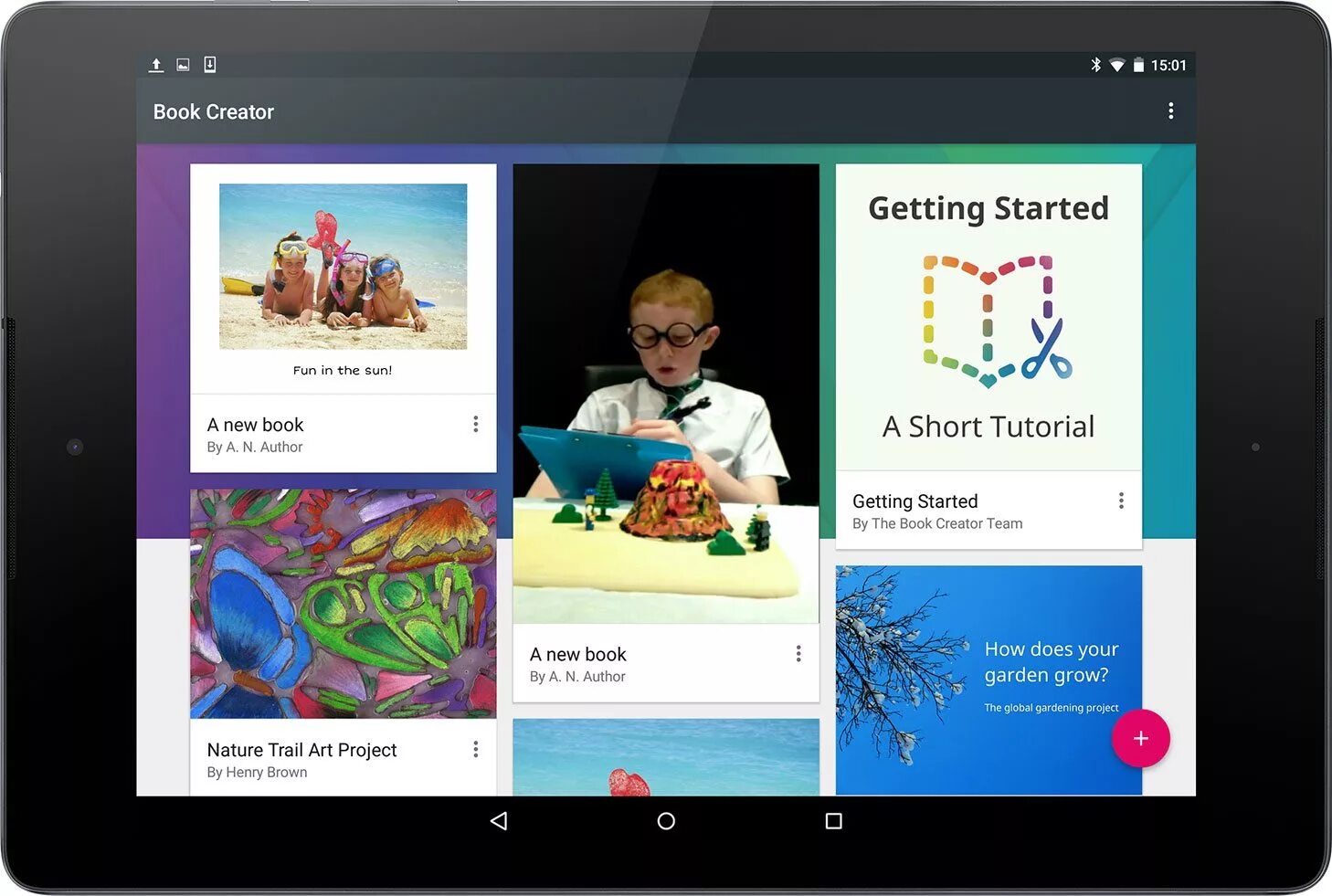Image resolution: width=1332 pixels, height=896 pixels.
Task: Tap the upload notification icon in status bar
Action: coord(156,65)
